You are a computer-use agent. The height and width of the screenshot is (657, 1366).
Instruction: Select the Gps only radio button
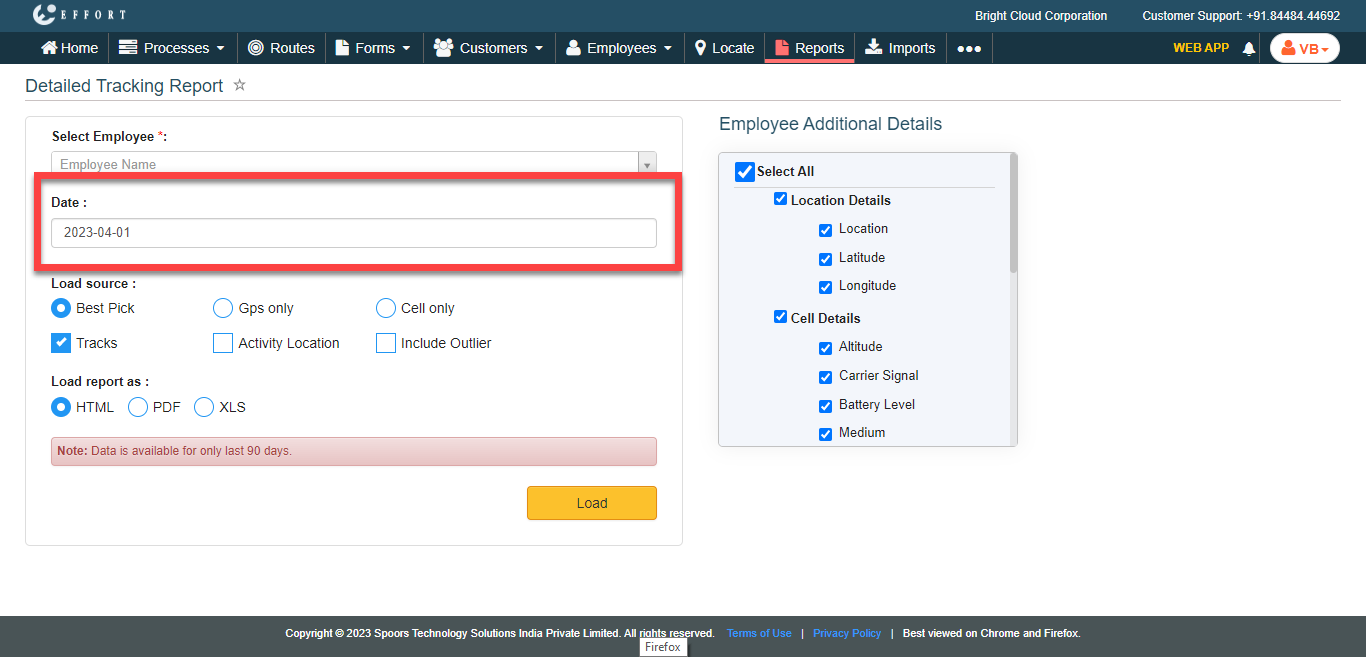click(223, 308)
